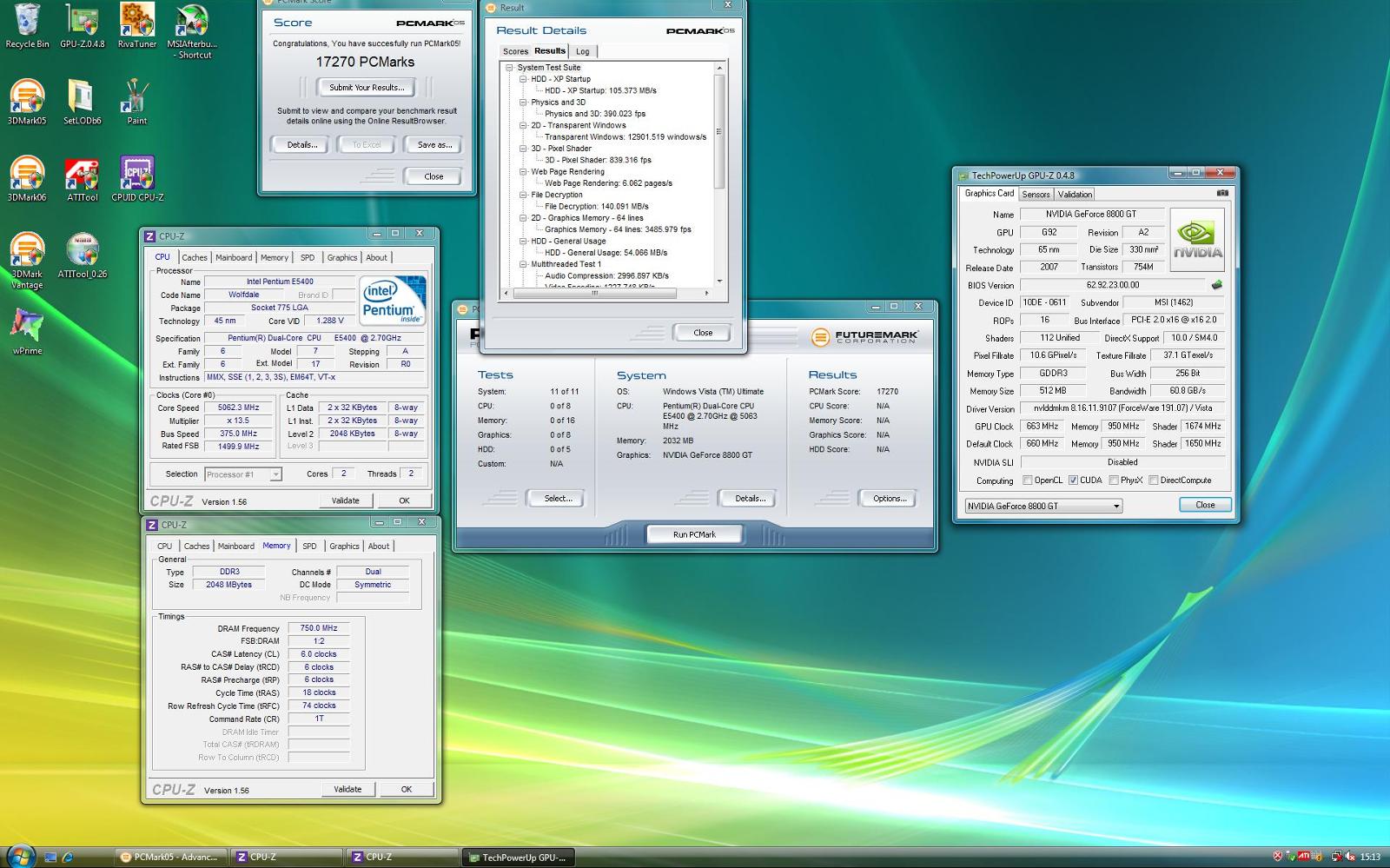Open the NVIDIA GeForce 8800 GT dropdown

pos(1044,506)
